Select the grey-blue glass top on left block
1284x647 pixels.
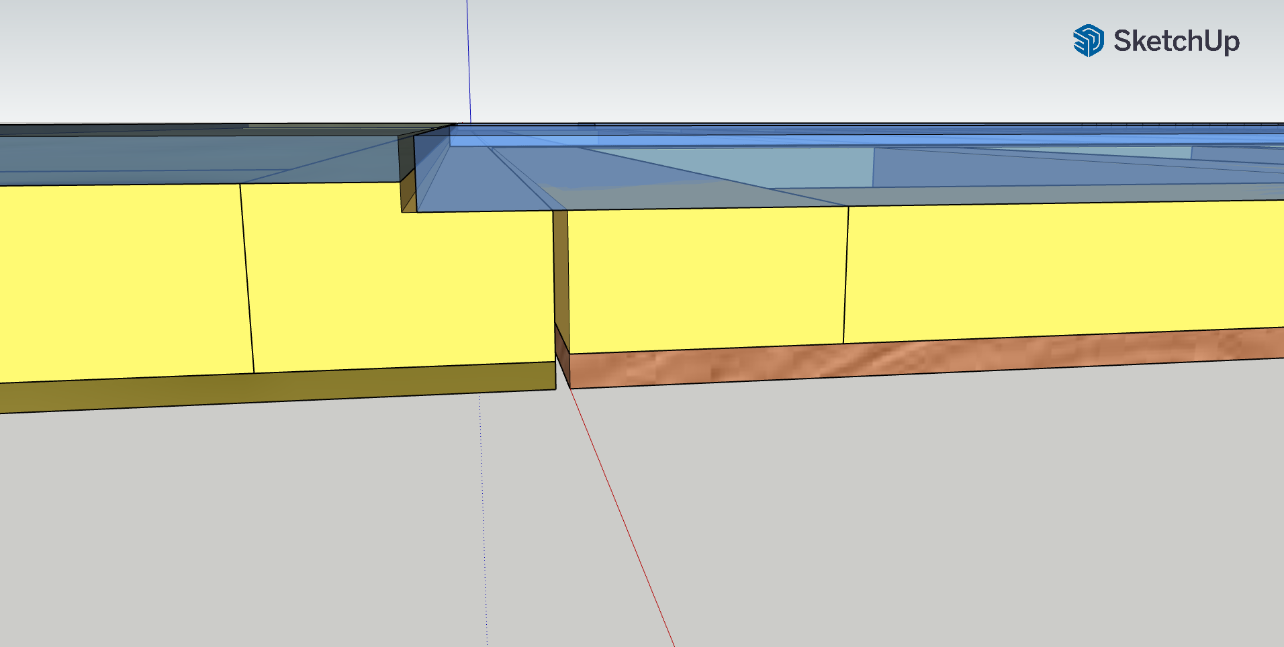[200, 155]
